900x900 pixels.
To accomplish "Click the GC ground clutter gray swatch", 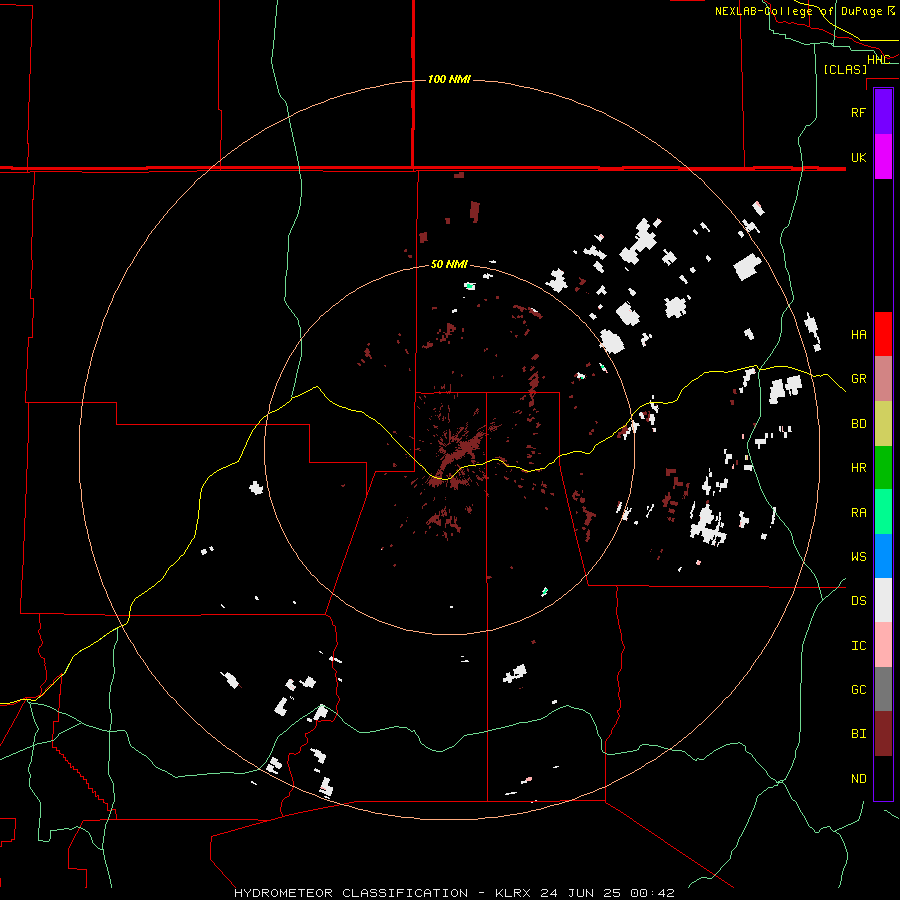I will [x=883, y=689].
